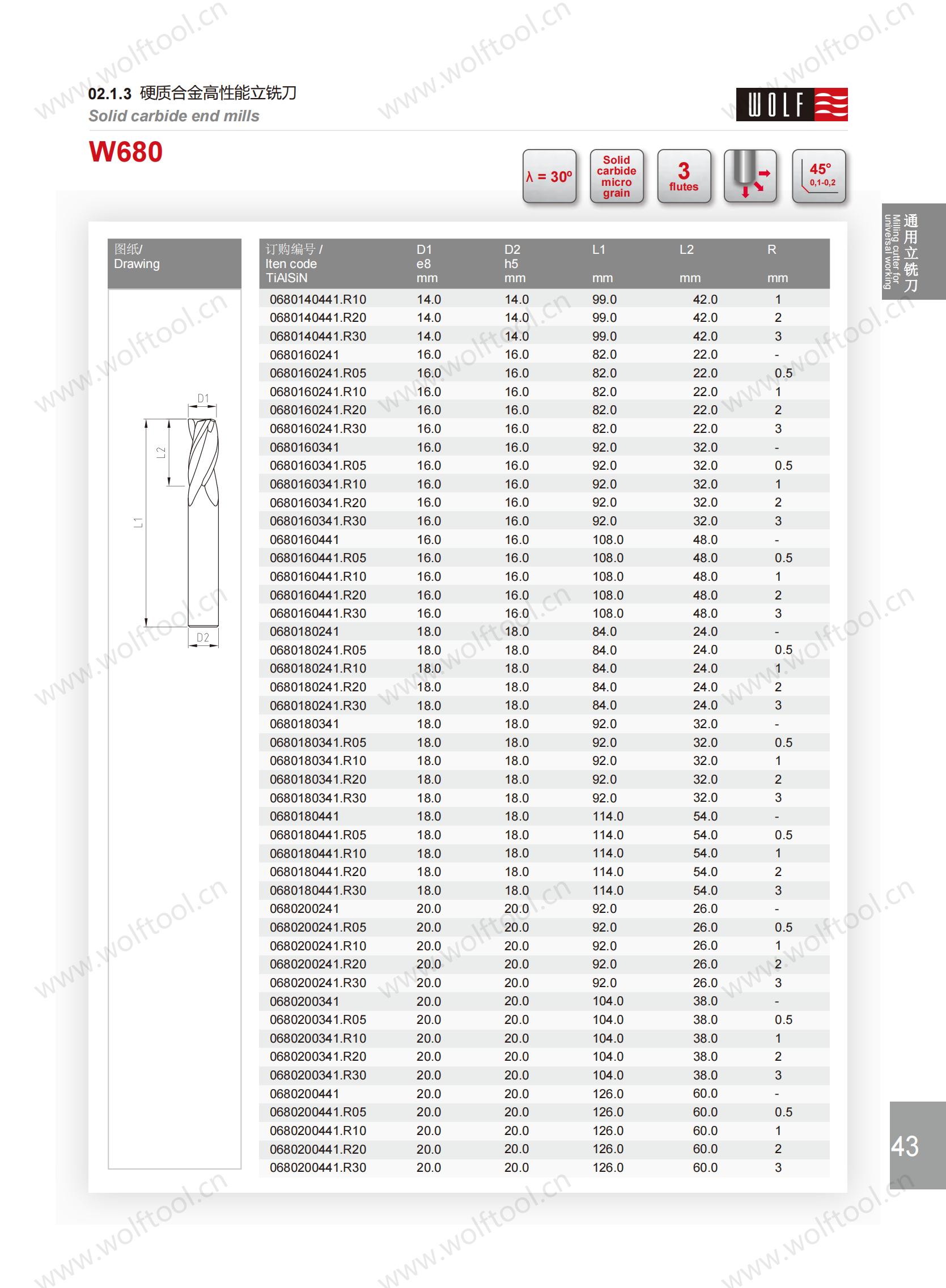Select item code 0680200341

click(x=304, y=1001)
